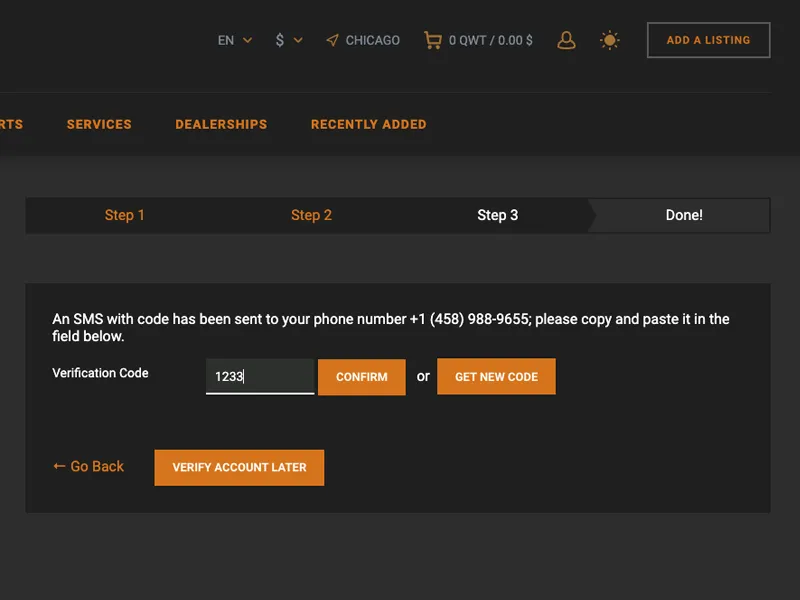Click the Go Back link
The height and width of the screenshot is (600, 800).
[x=89, y=466]
